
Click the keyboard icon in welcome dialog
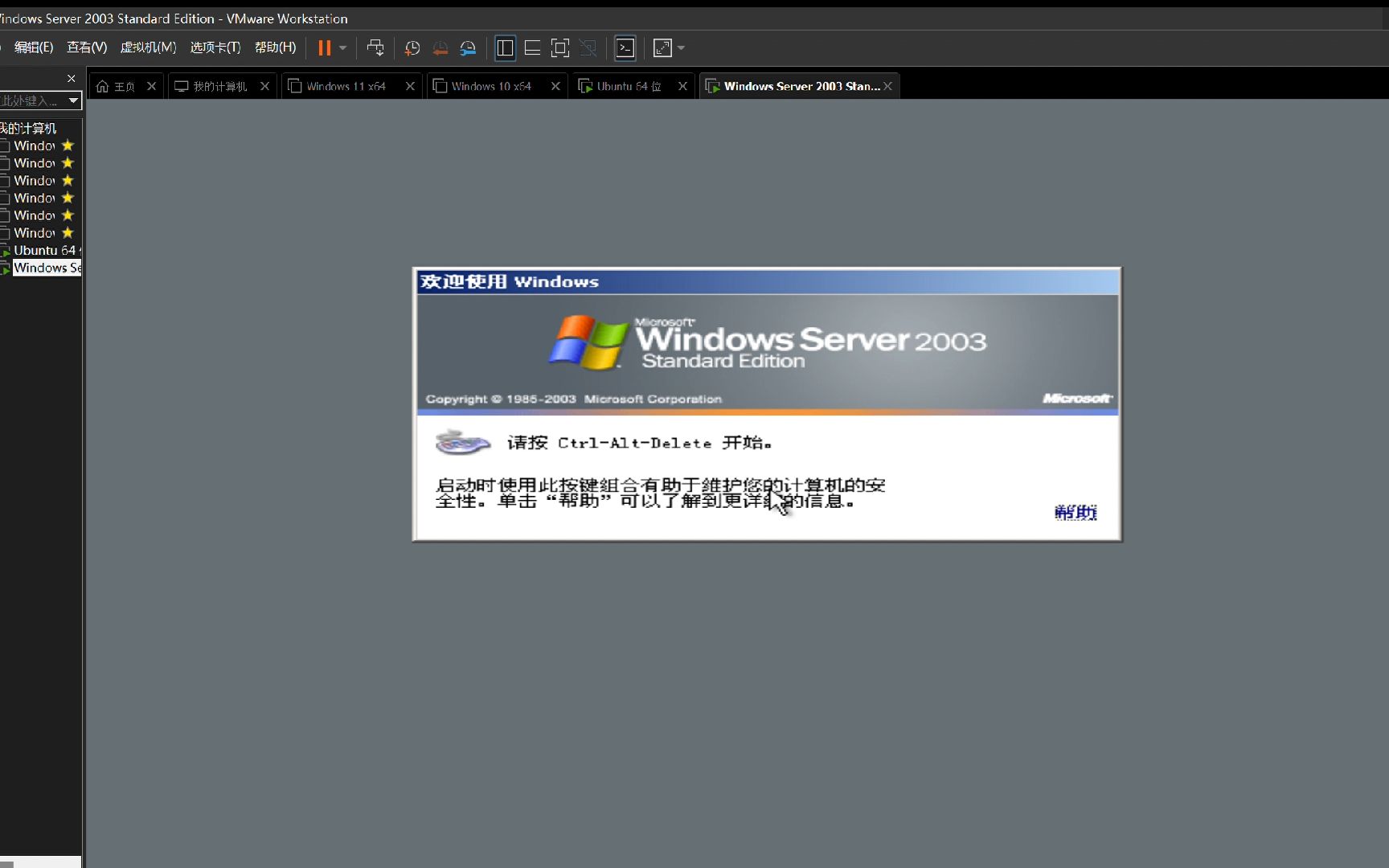coord(462,442)
